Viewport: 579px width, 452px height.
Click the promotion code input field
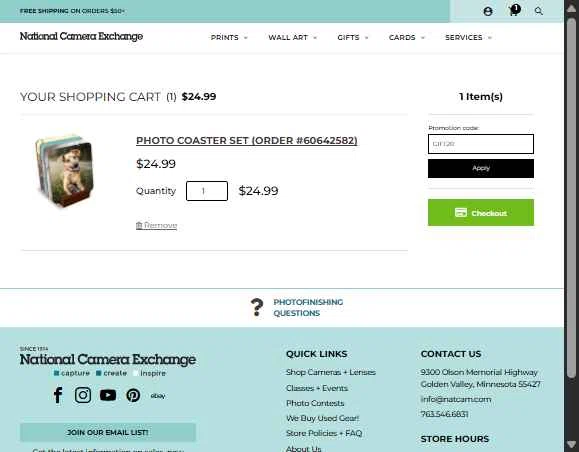coord(481,144)
